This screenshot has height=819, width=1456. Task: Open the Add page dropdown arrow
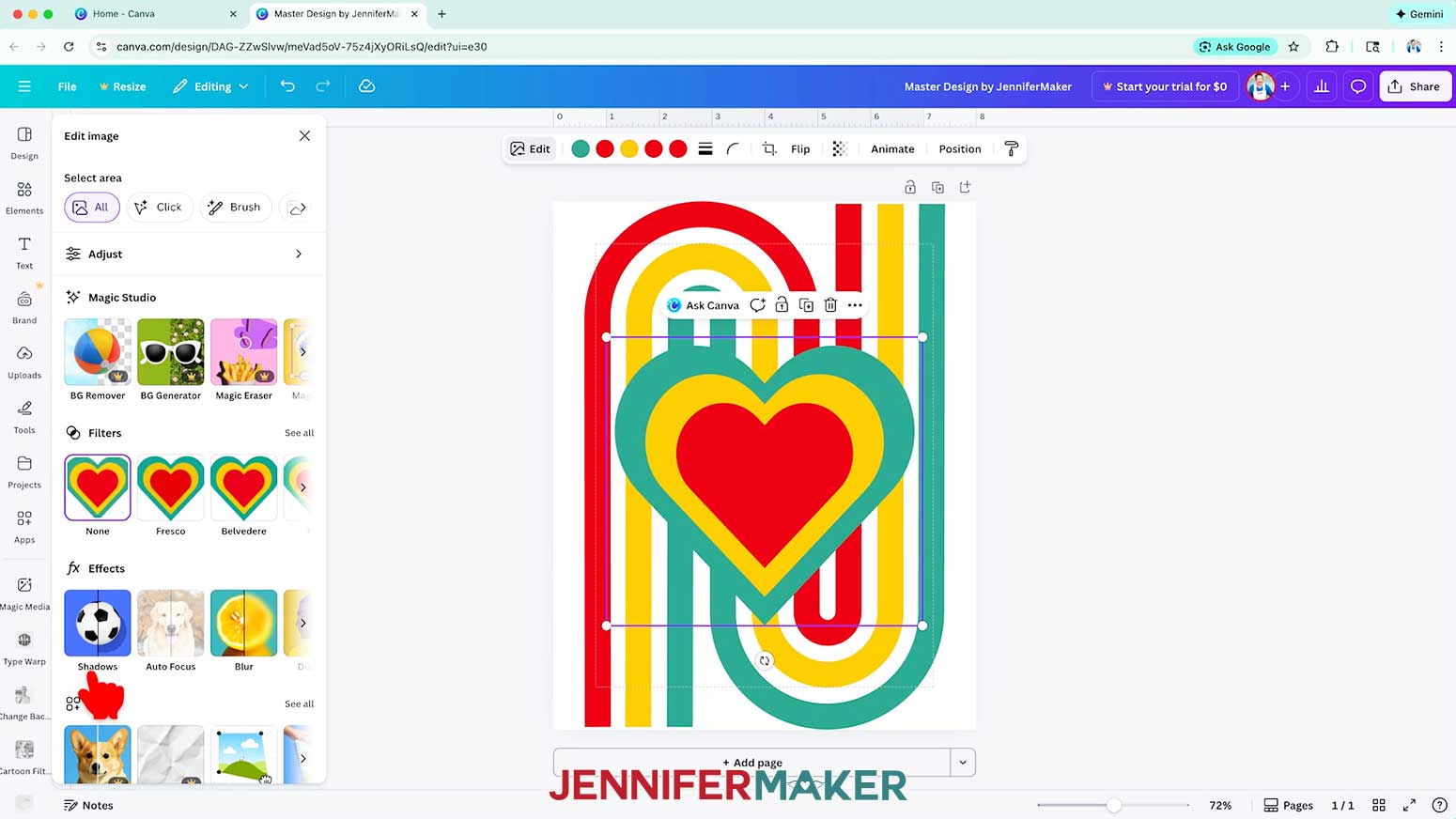(x=963, y=763)
